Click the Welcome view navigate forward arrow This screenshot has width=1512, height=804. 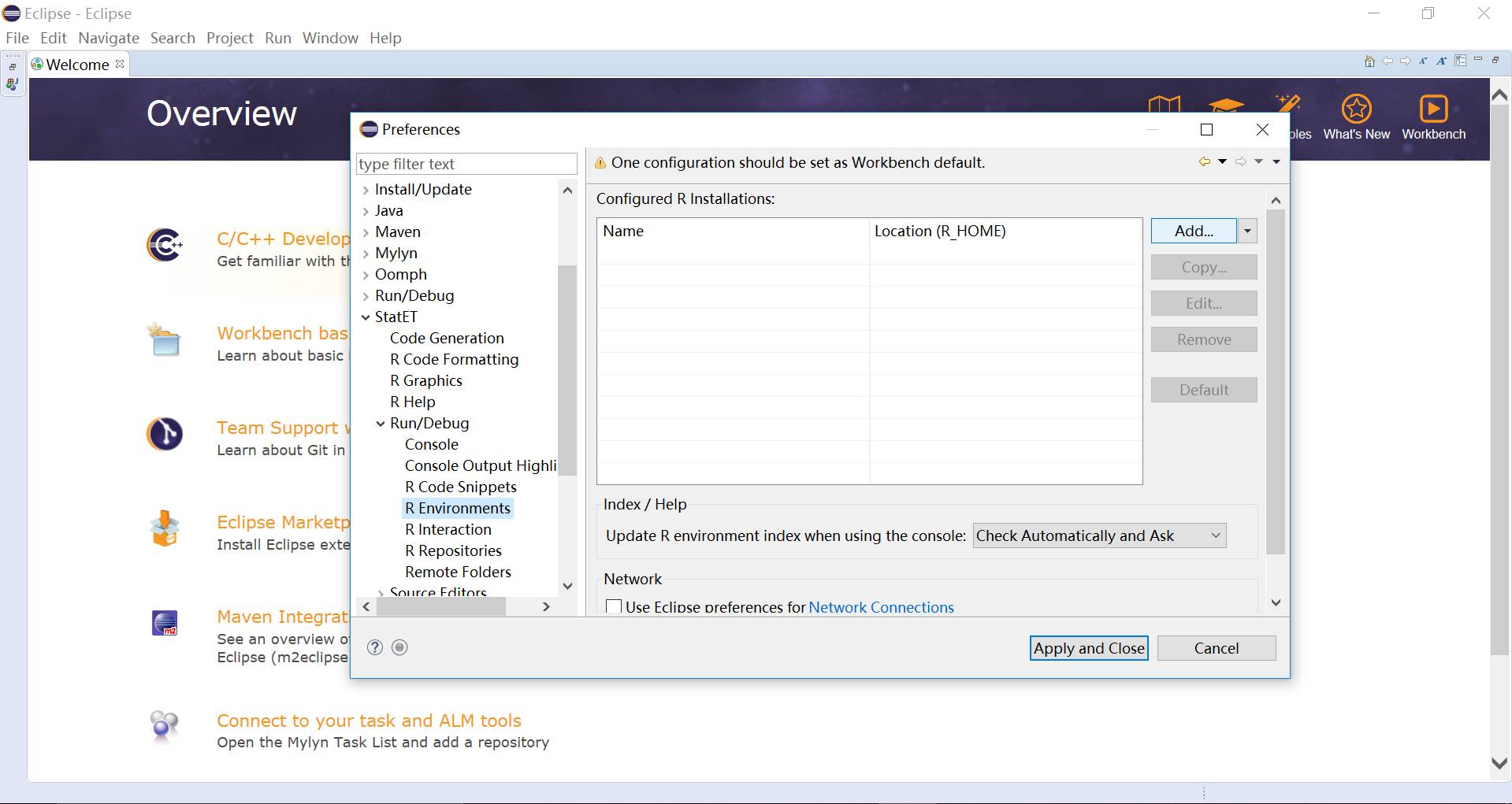pos(1405,61)
